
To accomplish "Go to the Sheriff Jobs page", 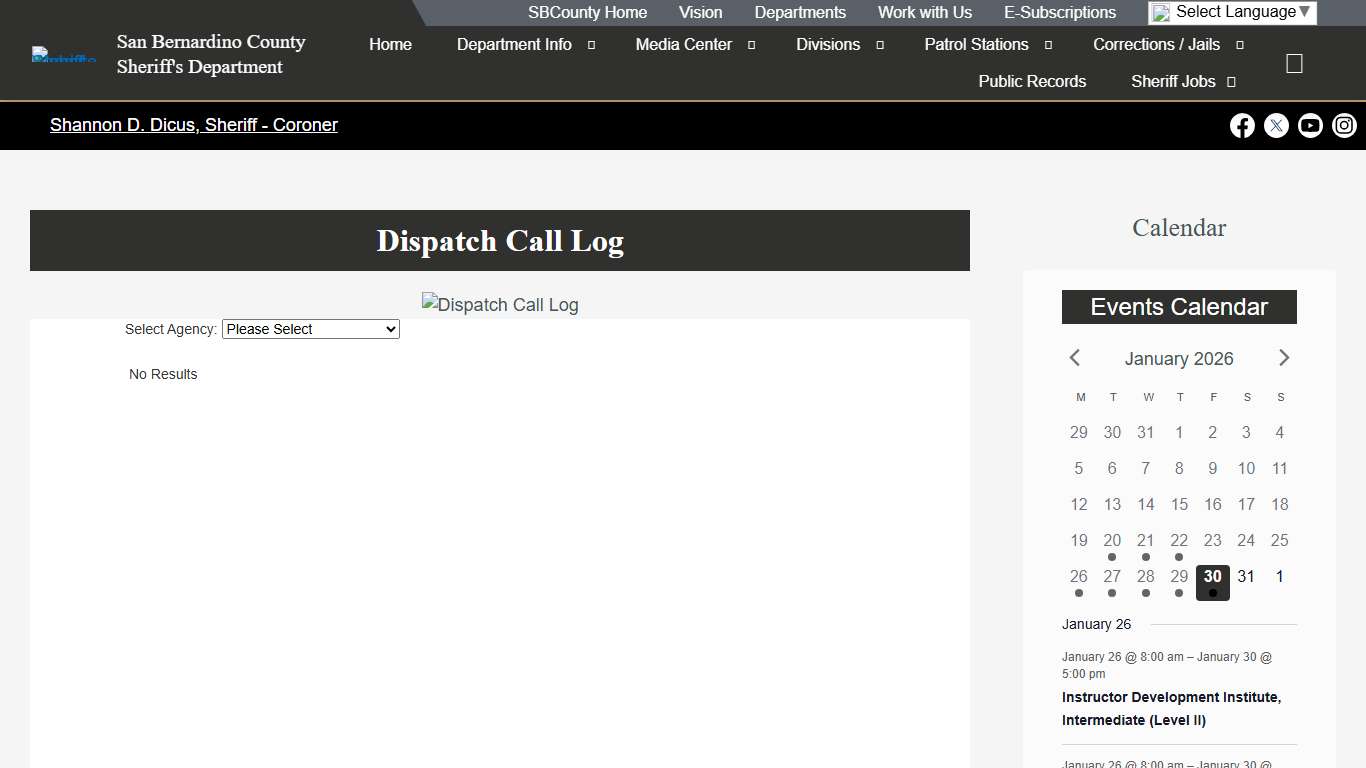I will (1174, 81).
